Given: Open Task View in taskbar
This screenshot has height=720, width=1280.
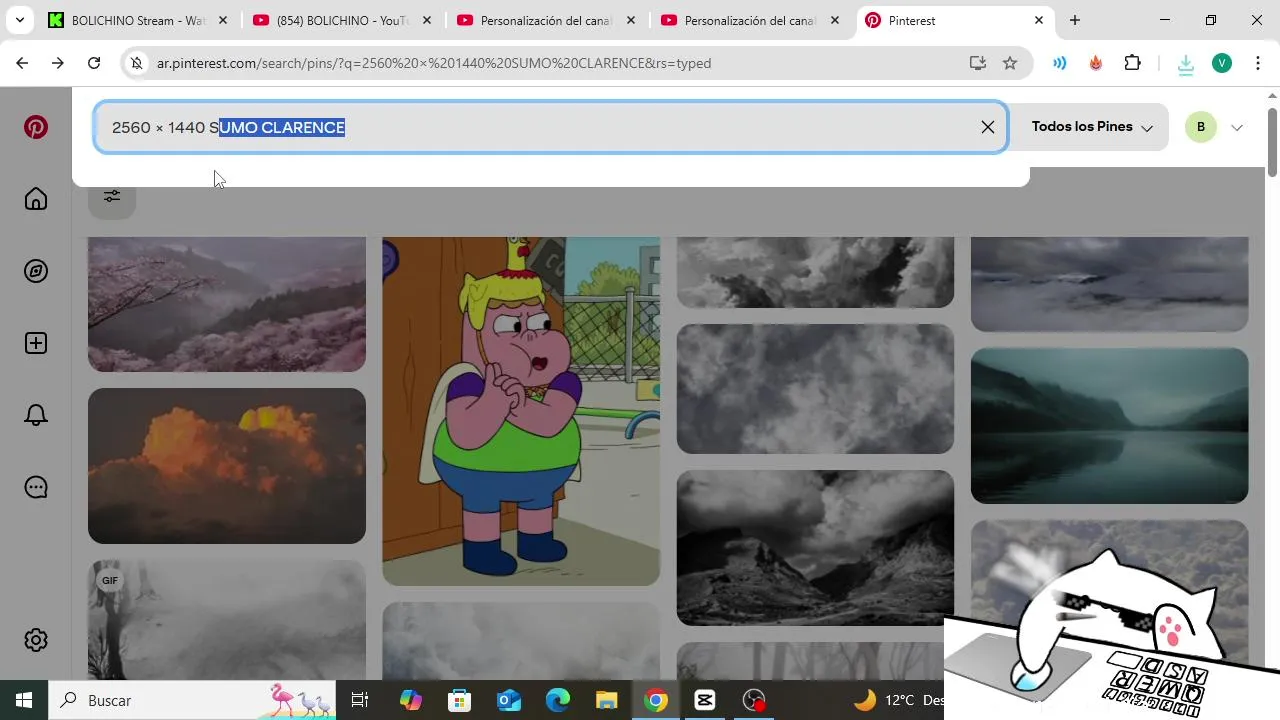Looking at the screenshot, I should 360,700.
